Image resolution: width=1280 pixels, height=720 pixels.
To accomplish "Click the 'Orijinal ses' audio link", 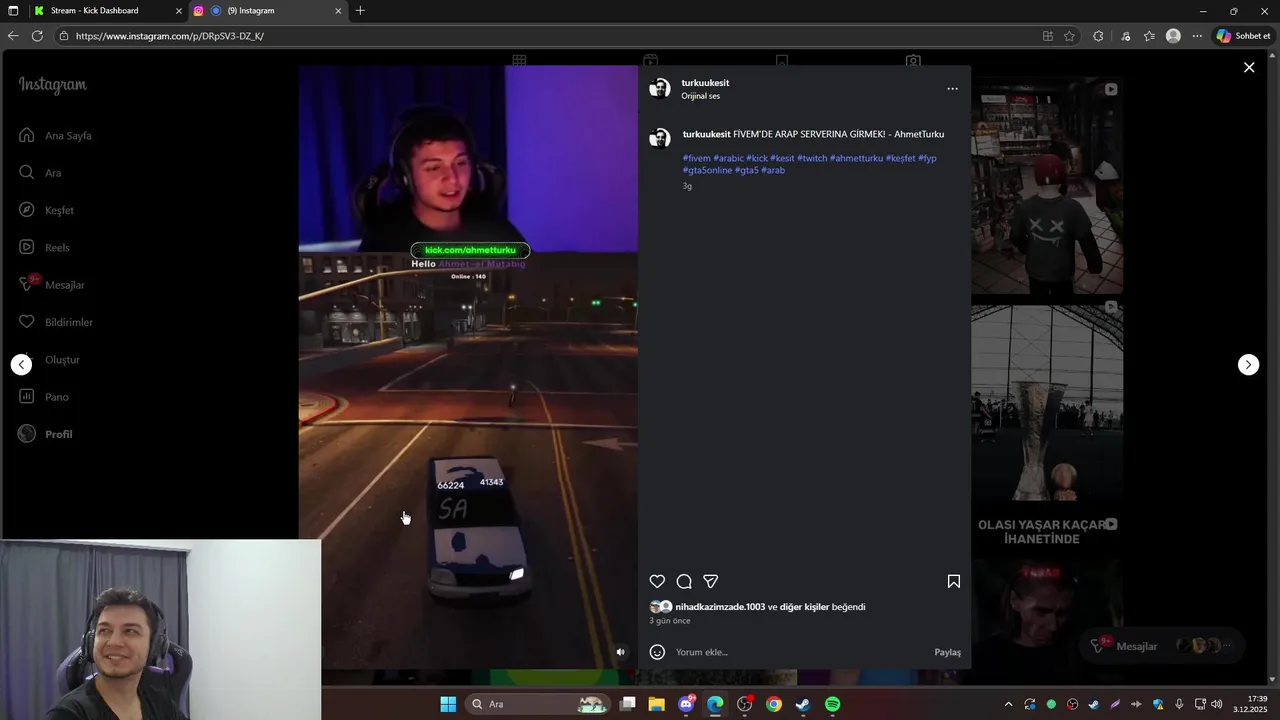I will tap(700, 96).
